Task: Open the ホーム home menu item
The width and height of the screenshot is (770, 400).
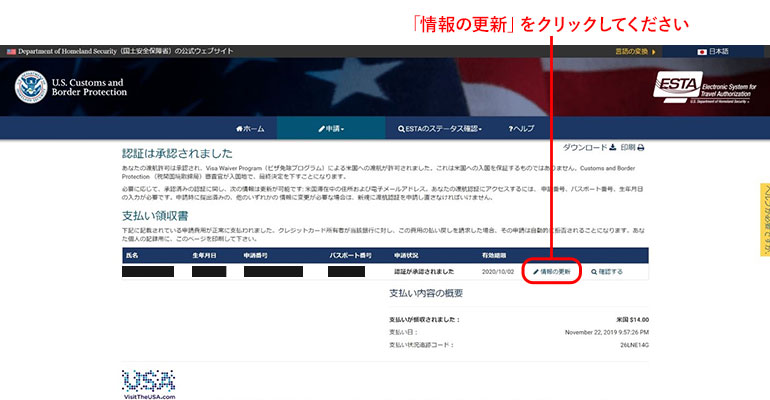Action: click(250, 129)
